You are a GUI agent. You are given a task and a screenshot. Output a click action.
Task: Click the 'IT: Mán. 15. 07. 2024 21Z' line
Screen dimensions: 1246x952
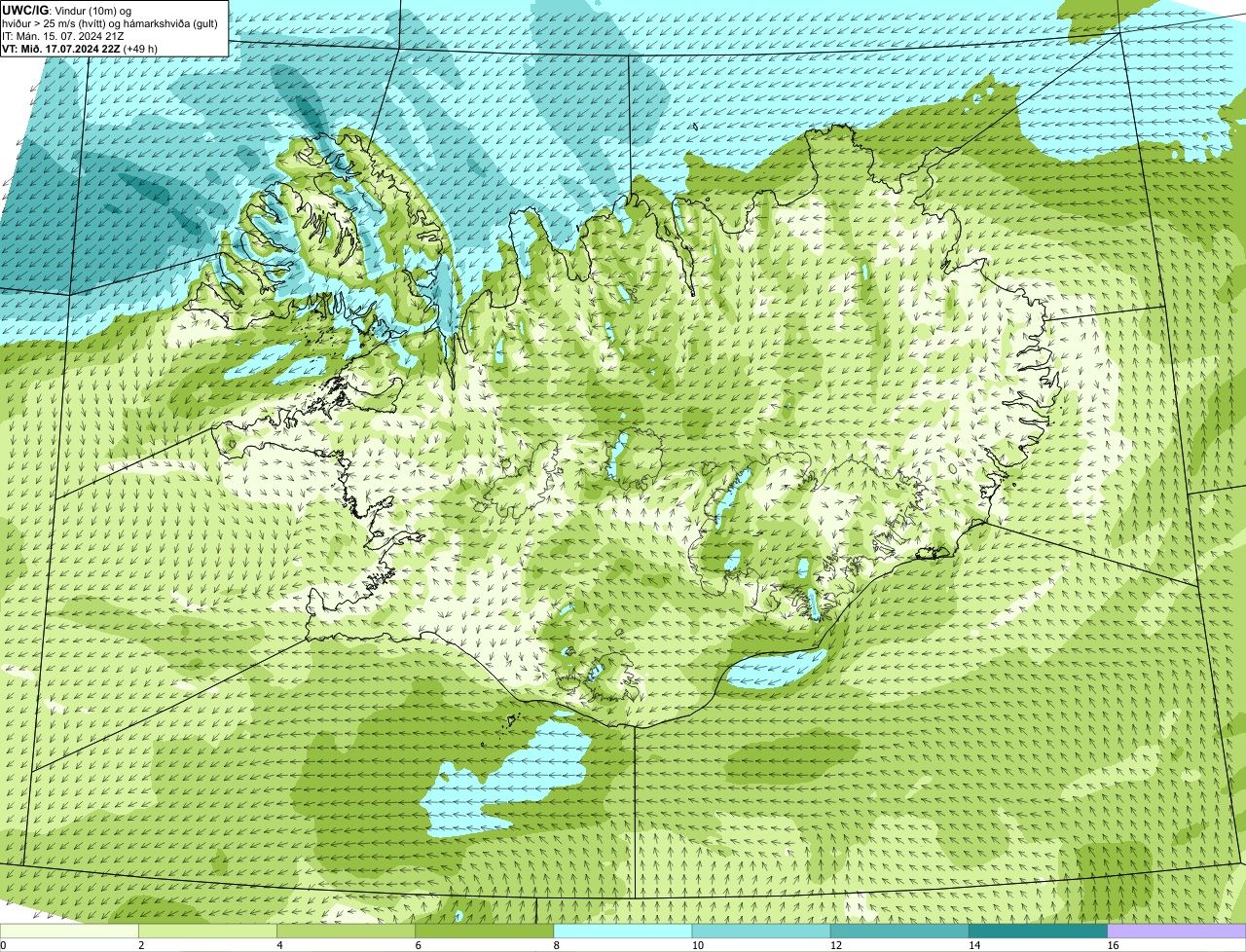pyautogui.click(x=63, y=36)
